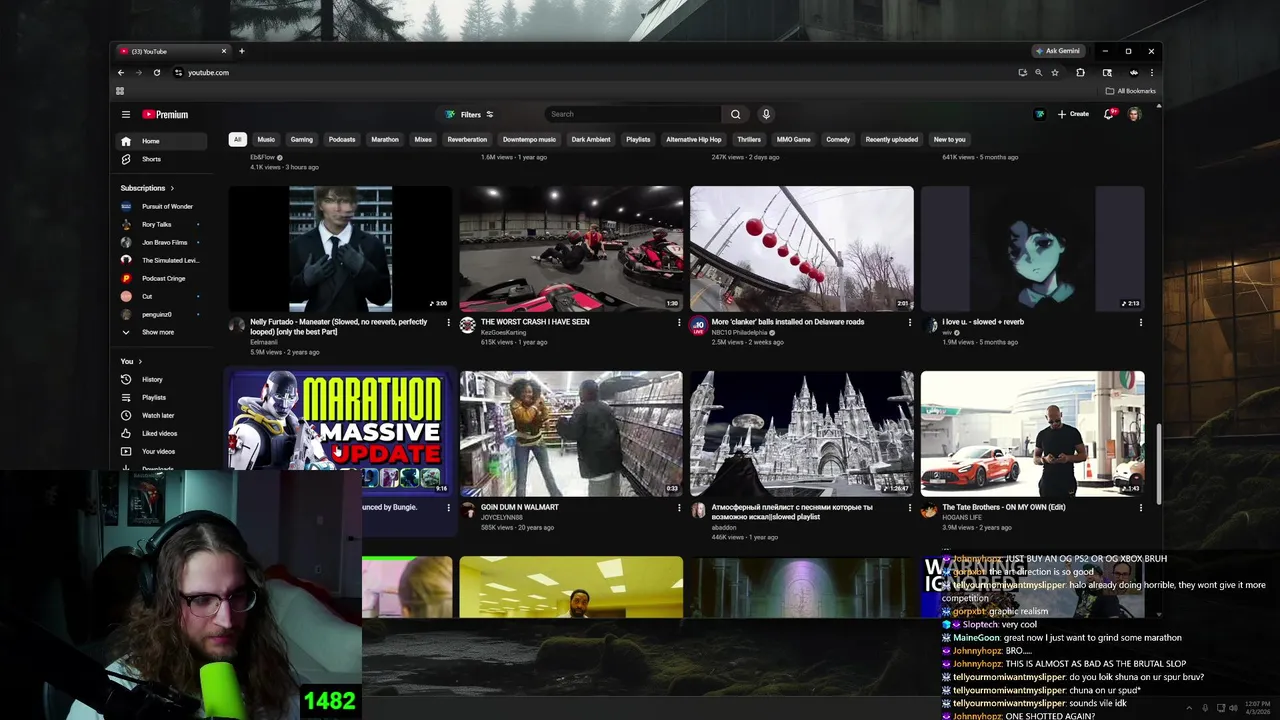Select the Downtempo music chip
The width and height of the screenshot is (1280, 720).
pyautogui.click(x=529, y=139)
